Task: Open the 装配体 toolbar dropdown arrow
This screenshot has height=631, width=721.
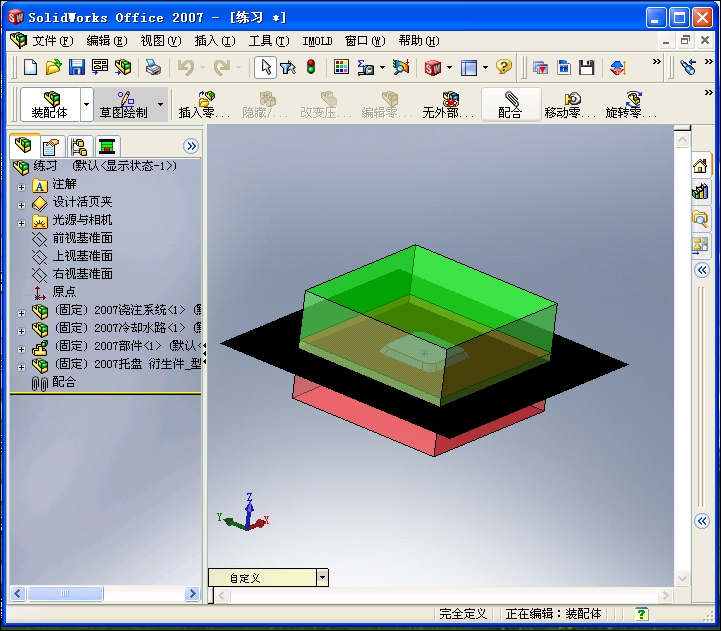Action: pos(86,104)
